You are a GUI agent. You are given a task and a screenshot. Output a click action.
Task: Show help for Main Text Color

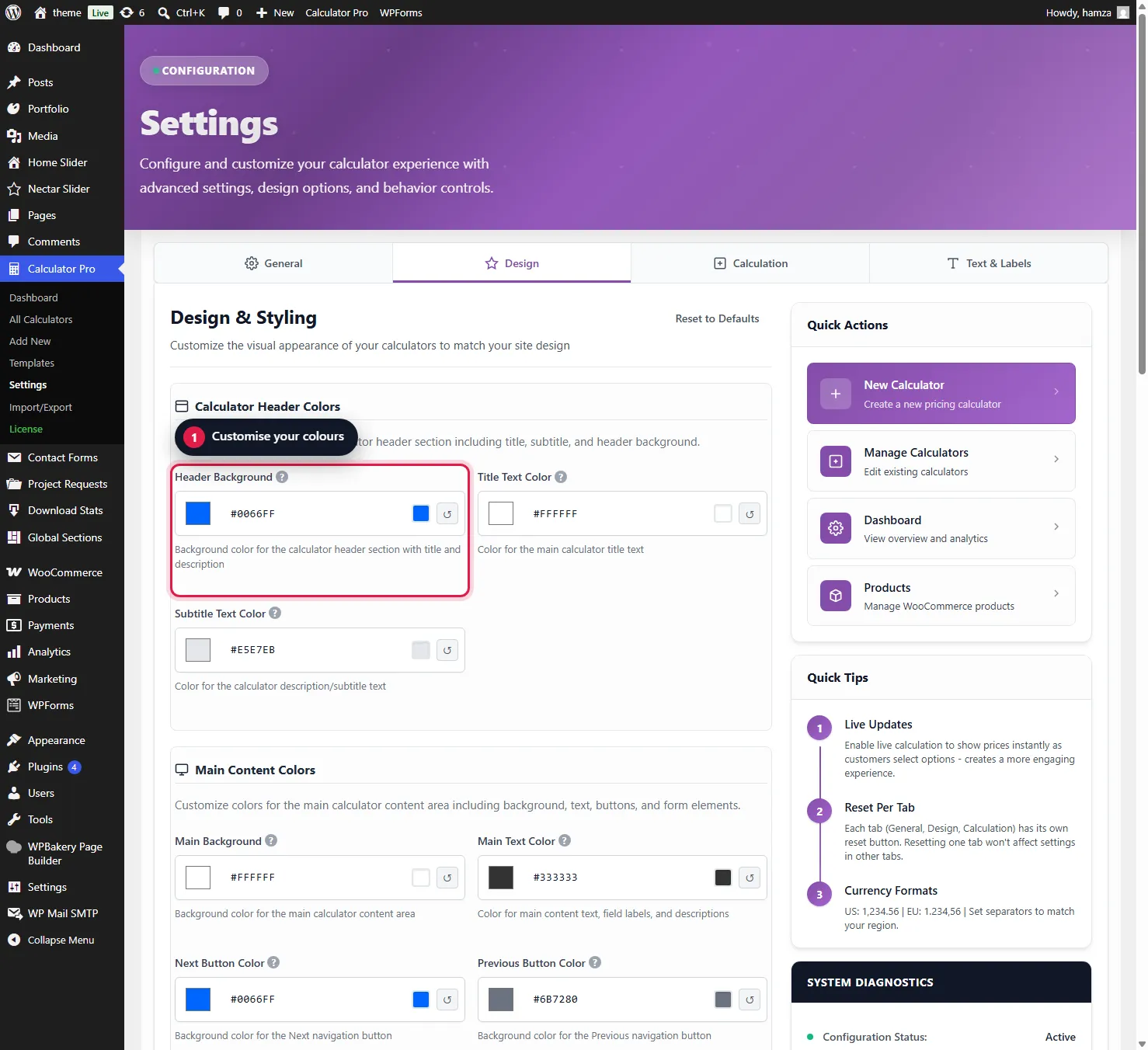tap(565, 840)
